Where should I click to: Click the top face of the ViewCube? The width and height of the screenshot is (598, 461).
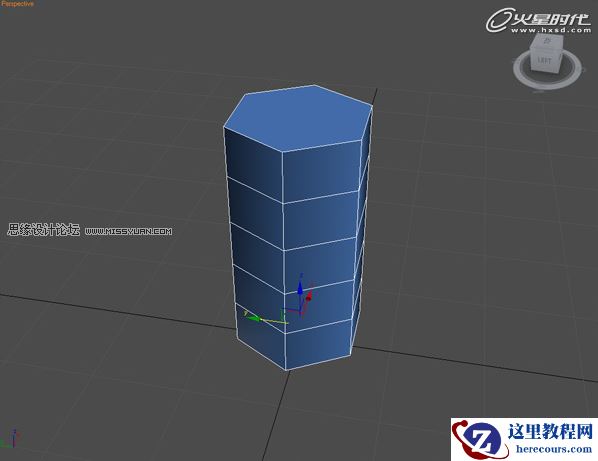(548, 40)
